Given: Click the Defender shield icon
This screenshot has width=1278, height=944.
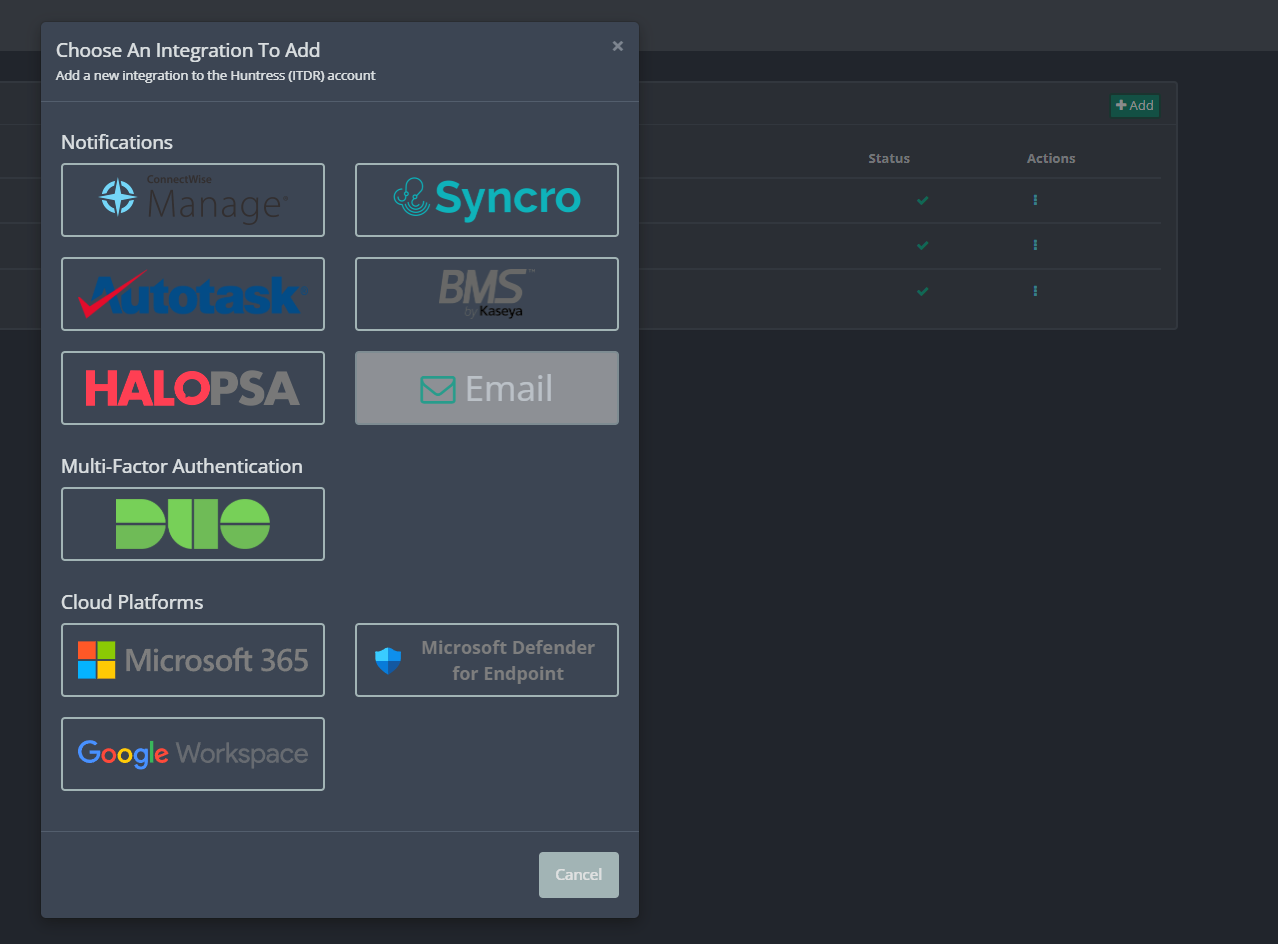Looking at the screenshot, I should 388,660.
